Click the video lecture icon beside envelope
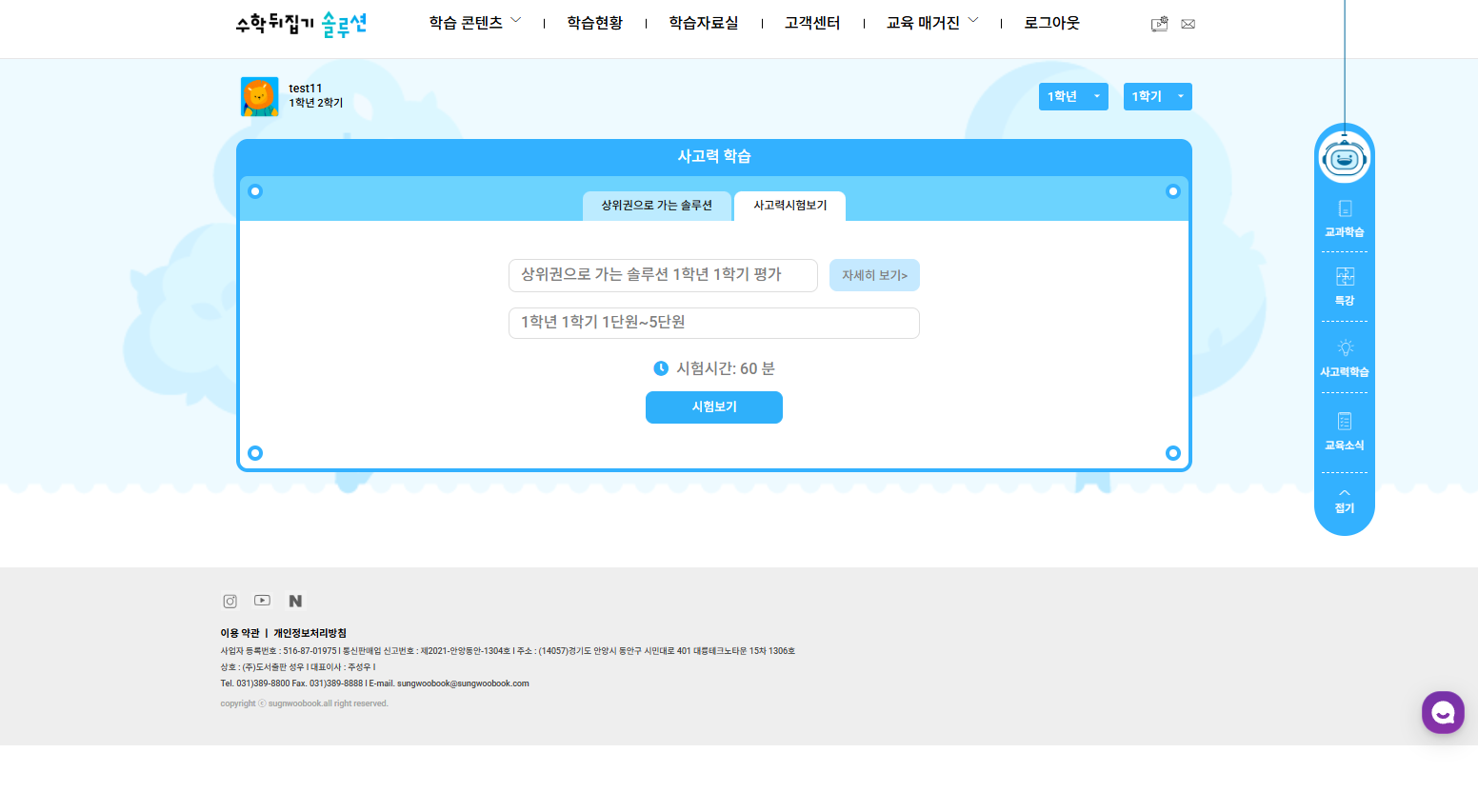The image size is (1478, 812). click(x=1159, y=24)
